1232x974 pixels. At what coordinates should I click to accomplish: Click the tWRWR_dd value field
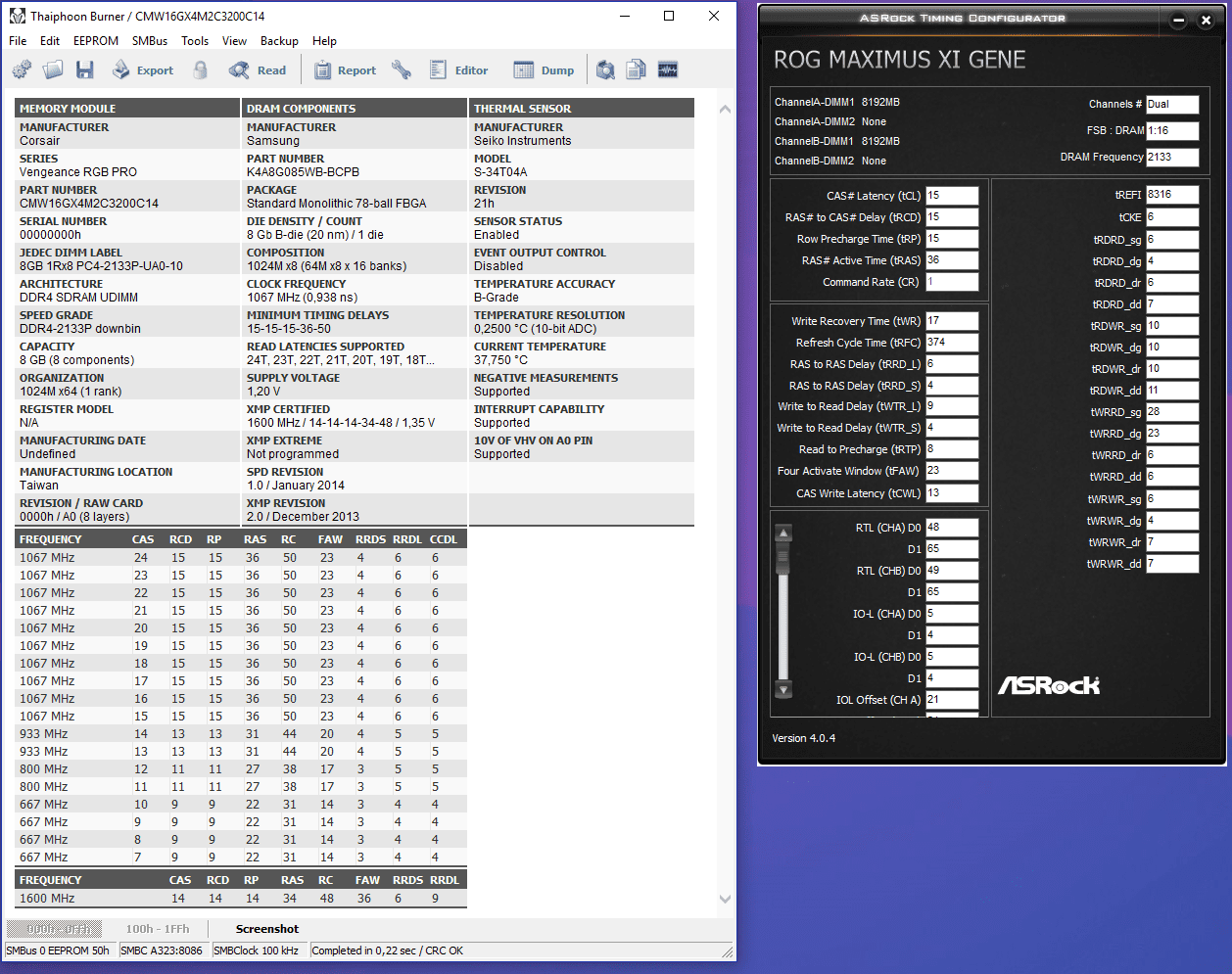point(1172,564)
